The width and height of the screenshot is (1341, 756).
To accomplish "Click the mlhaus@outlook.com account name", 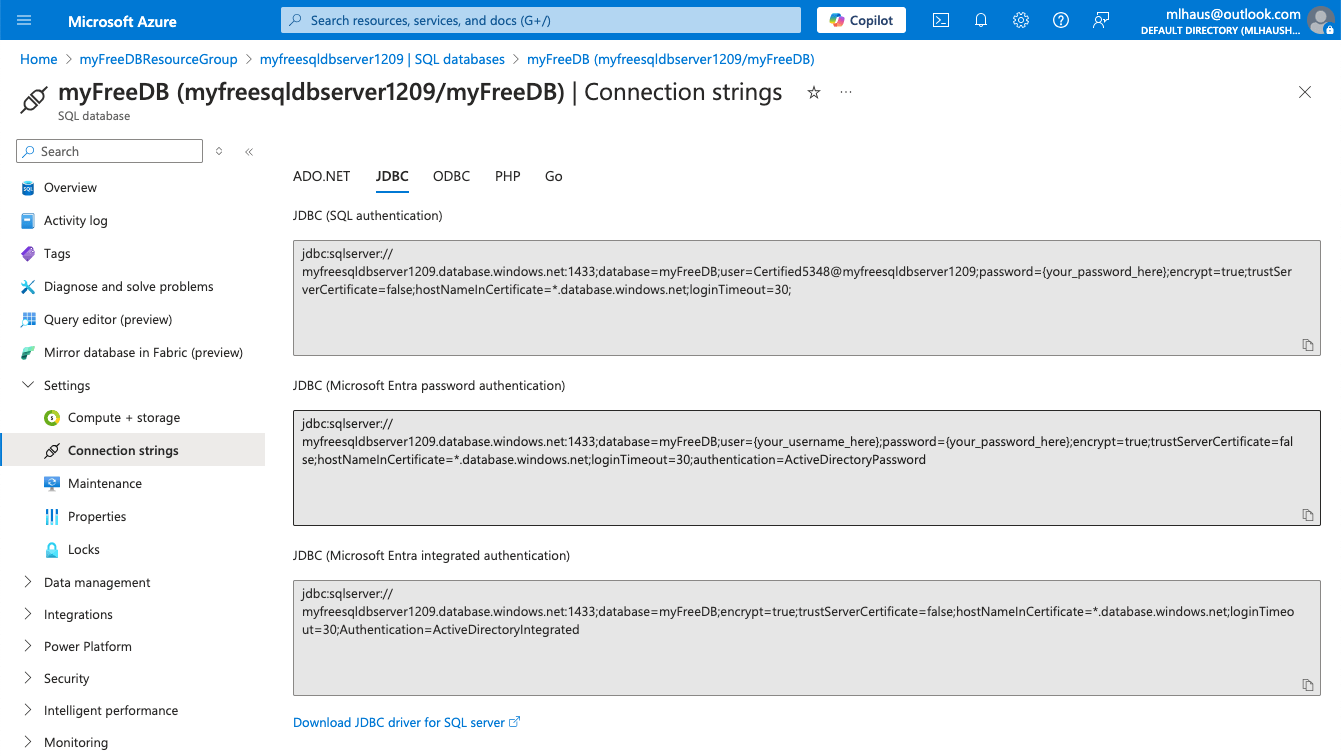I will point(1234,14).
